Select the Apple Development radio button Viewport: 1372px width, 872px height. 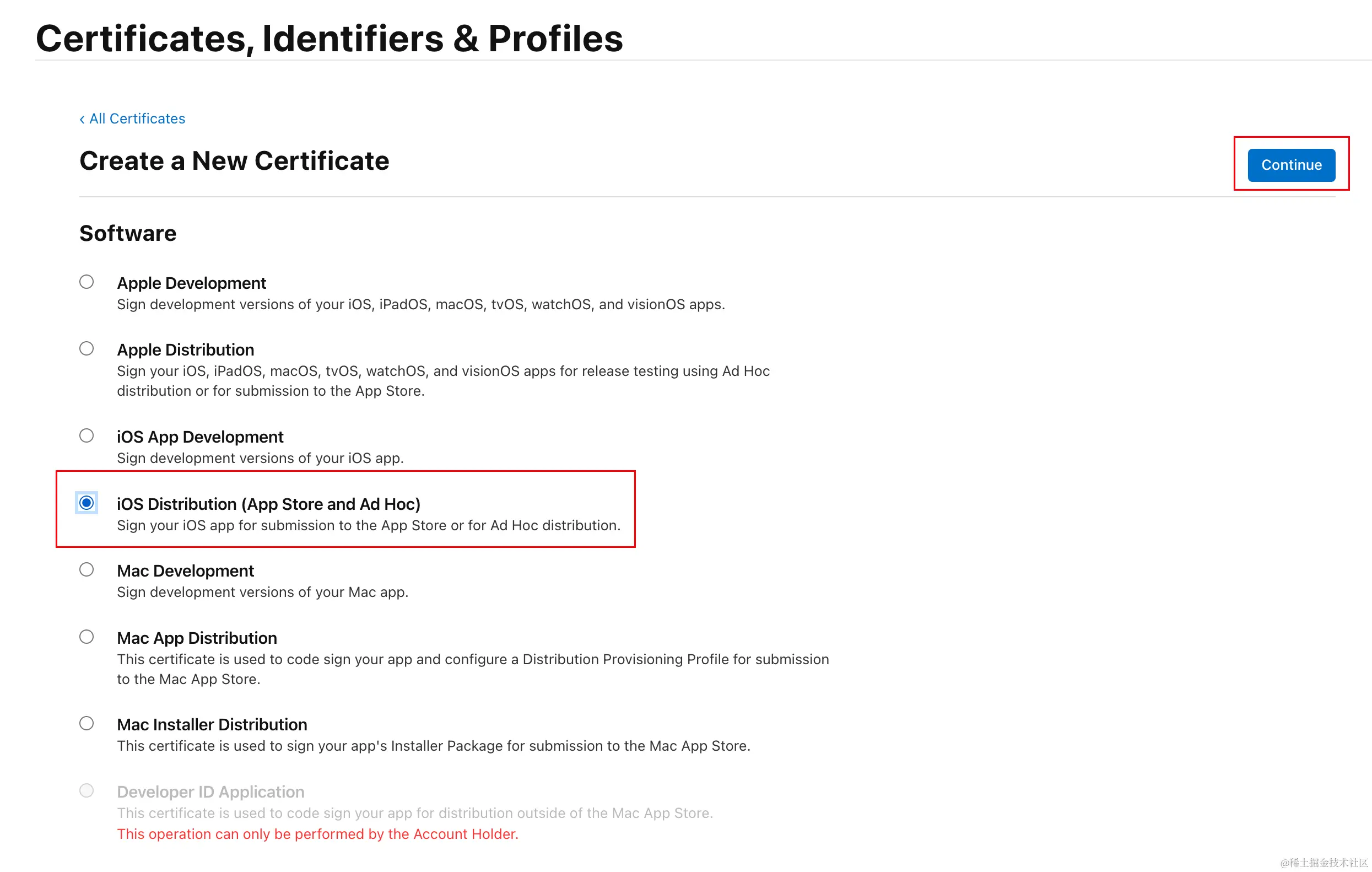click(87, 282)
